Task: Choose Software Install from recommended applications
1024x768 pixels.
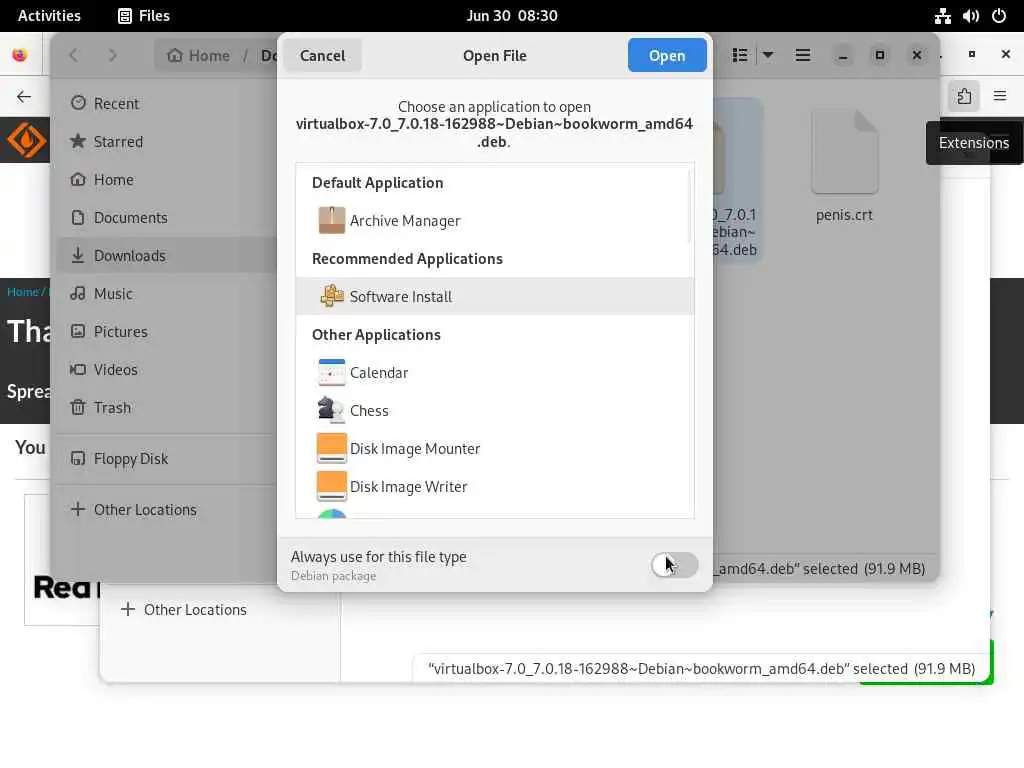Action: pyautogui.click(x=494, y=296)
